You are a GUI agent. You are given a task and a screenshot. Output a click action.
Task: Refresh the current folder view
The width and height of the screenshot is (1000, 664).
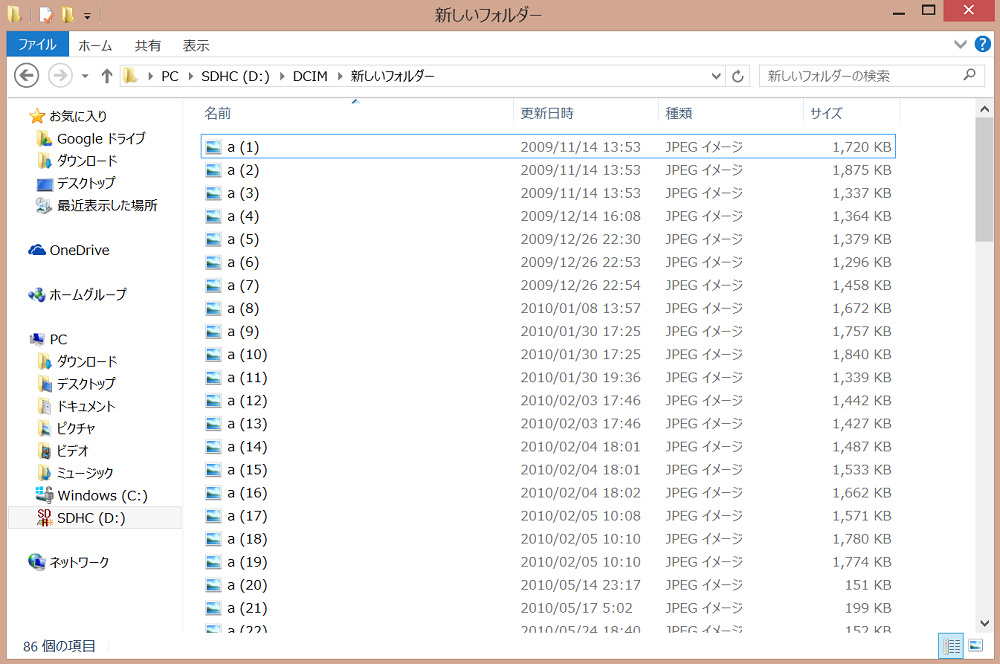739,76
